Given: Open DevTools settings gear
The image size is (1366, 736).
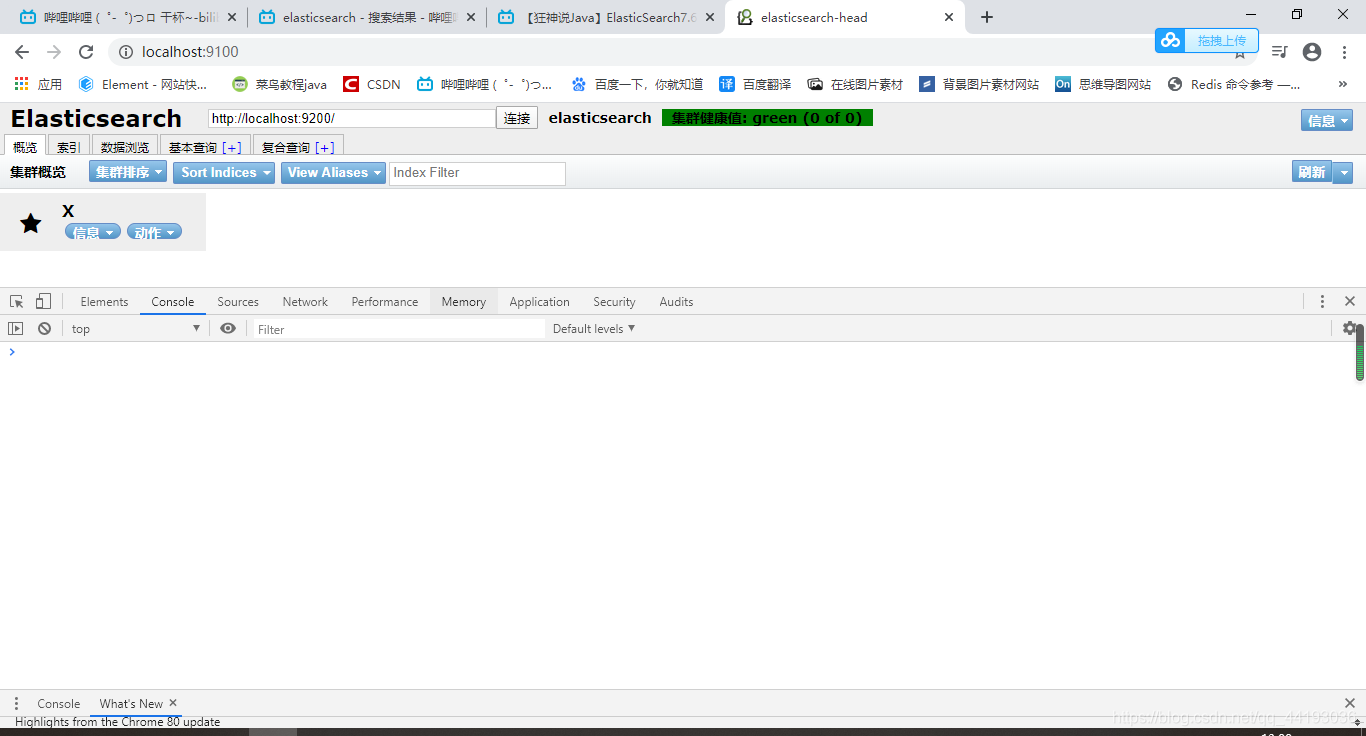Looking at the screenshot, I should click(1350, 328).
